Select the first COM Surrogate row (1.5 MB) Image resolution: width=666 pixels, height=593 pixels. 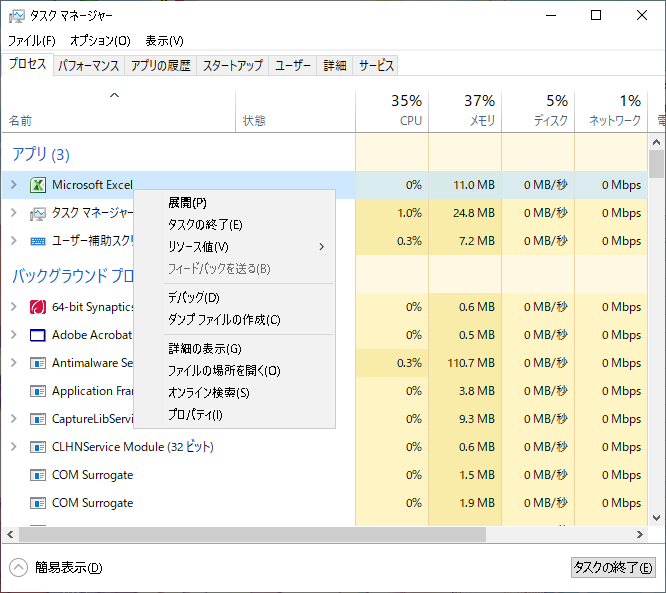pyautogui.click(x=325, y=475)
